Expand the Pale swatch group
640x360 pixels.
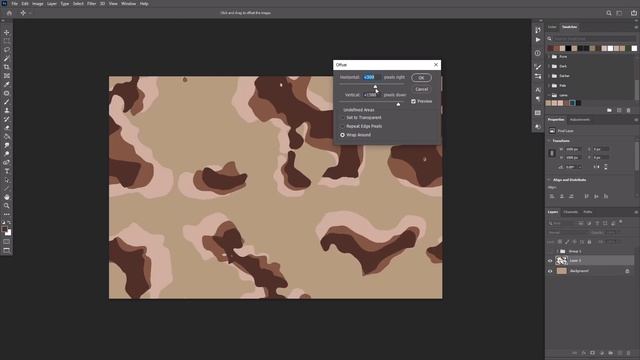(549, 86)
